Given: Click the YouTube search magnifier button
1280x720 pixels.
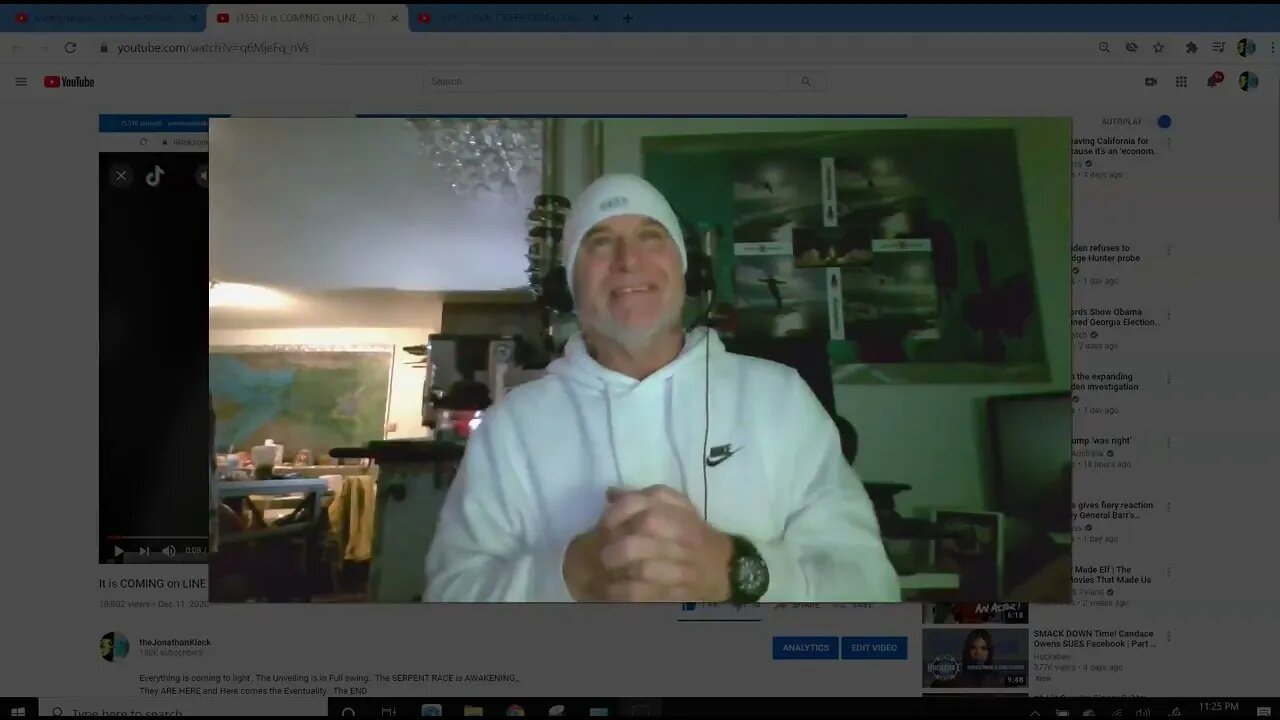Looking at the screenshot, I should (806, 82).
